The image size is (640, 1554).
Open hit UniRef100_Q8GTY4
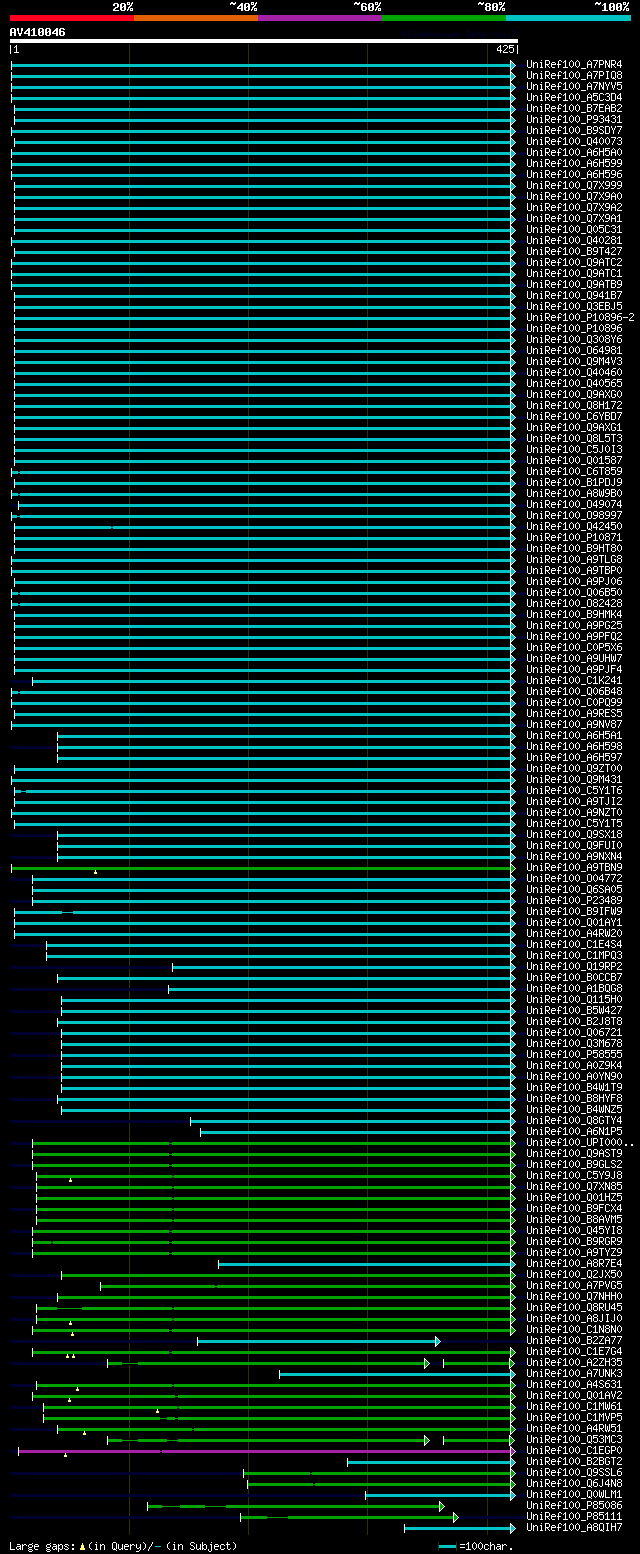pos(574,1121)
